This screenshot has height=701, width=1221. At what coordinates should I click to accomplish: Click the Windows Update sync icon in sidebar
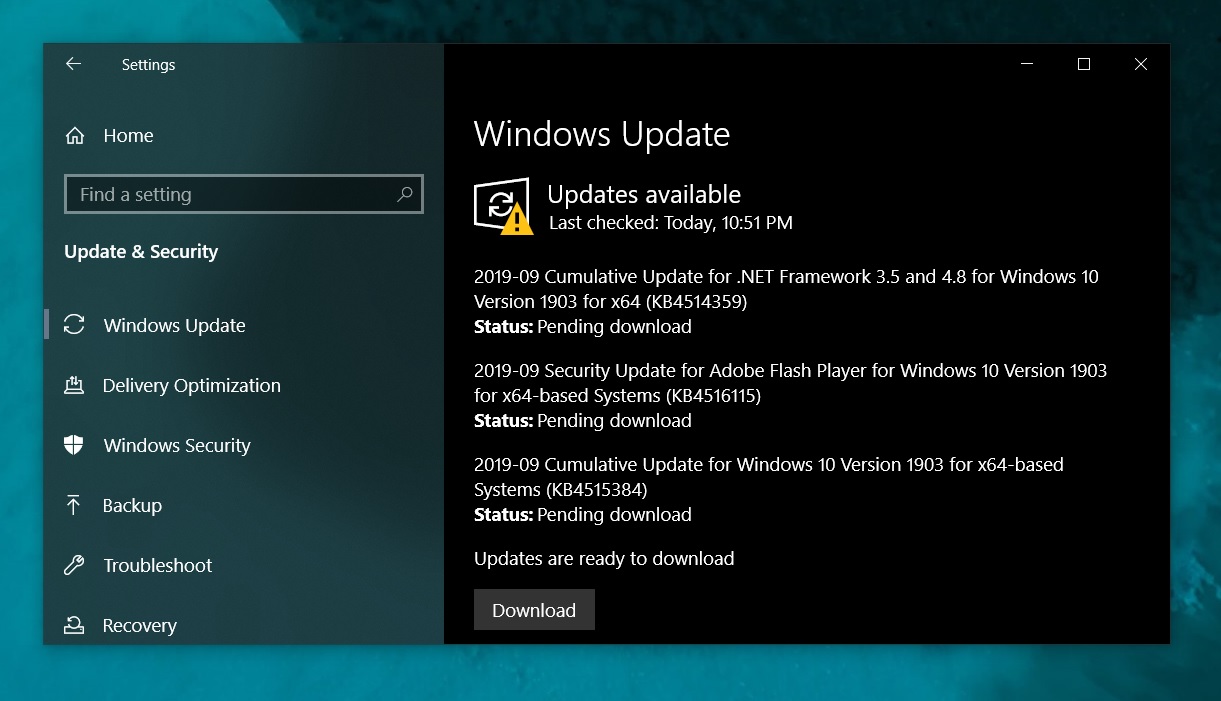point(74,325)
